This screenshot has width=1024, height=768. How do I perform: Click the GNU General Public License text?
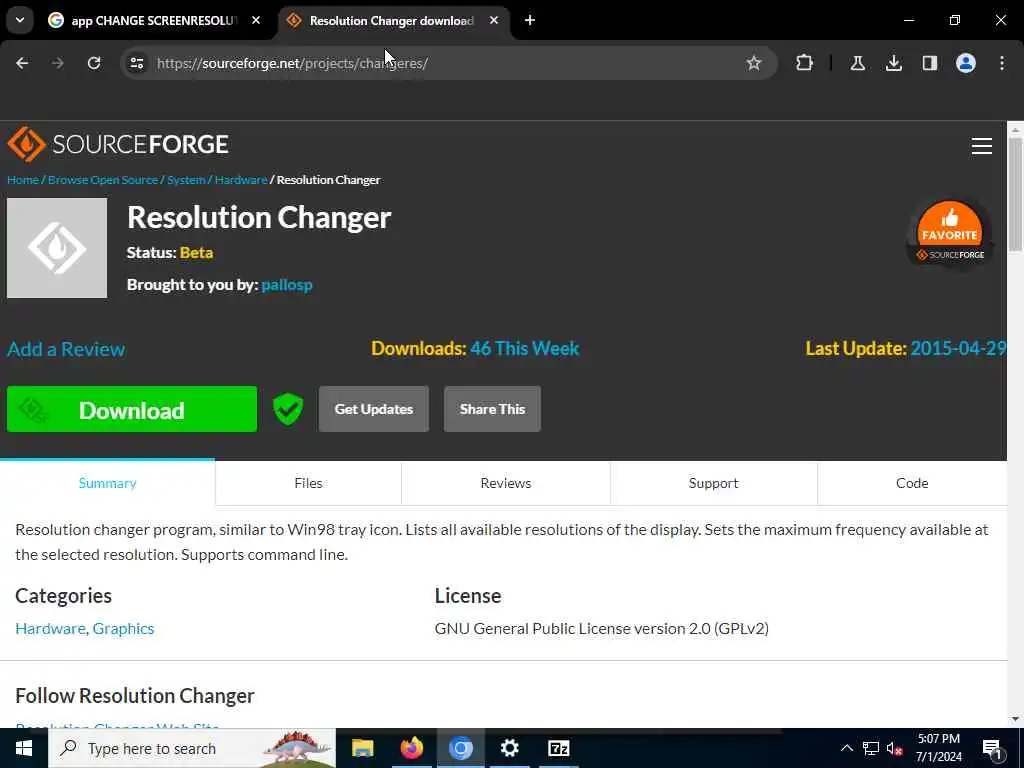click(601, 628)
